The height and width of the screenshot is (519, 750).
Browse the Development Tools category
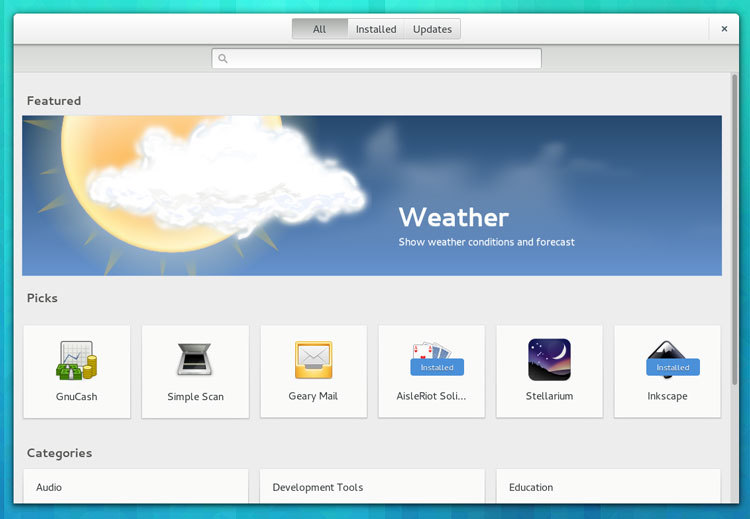[x=371, y=487]
